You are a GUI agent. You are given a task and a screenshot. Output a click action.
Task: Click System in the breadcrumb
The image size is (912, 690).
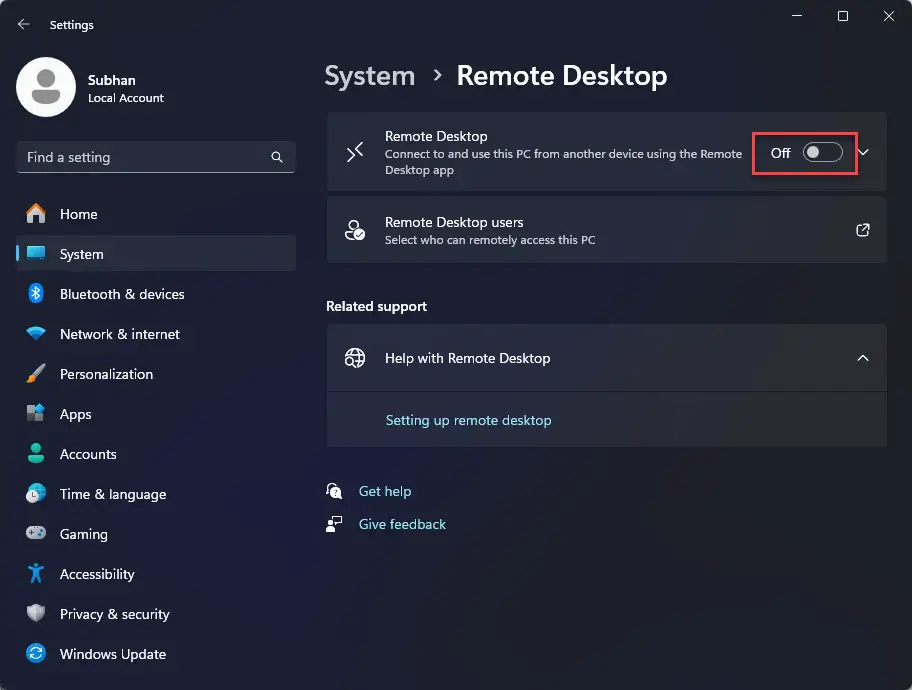click(369, 76)
